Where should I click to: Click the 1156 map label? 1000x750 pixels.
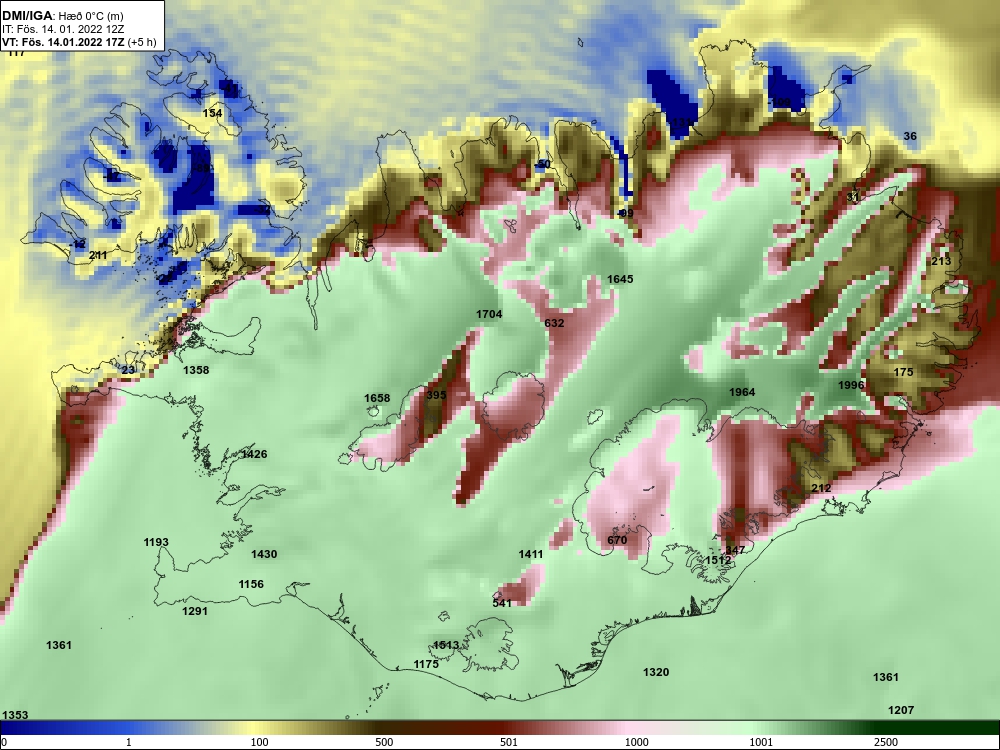[x=251, y=584]
